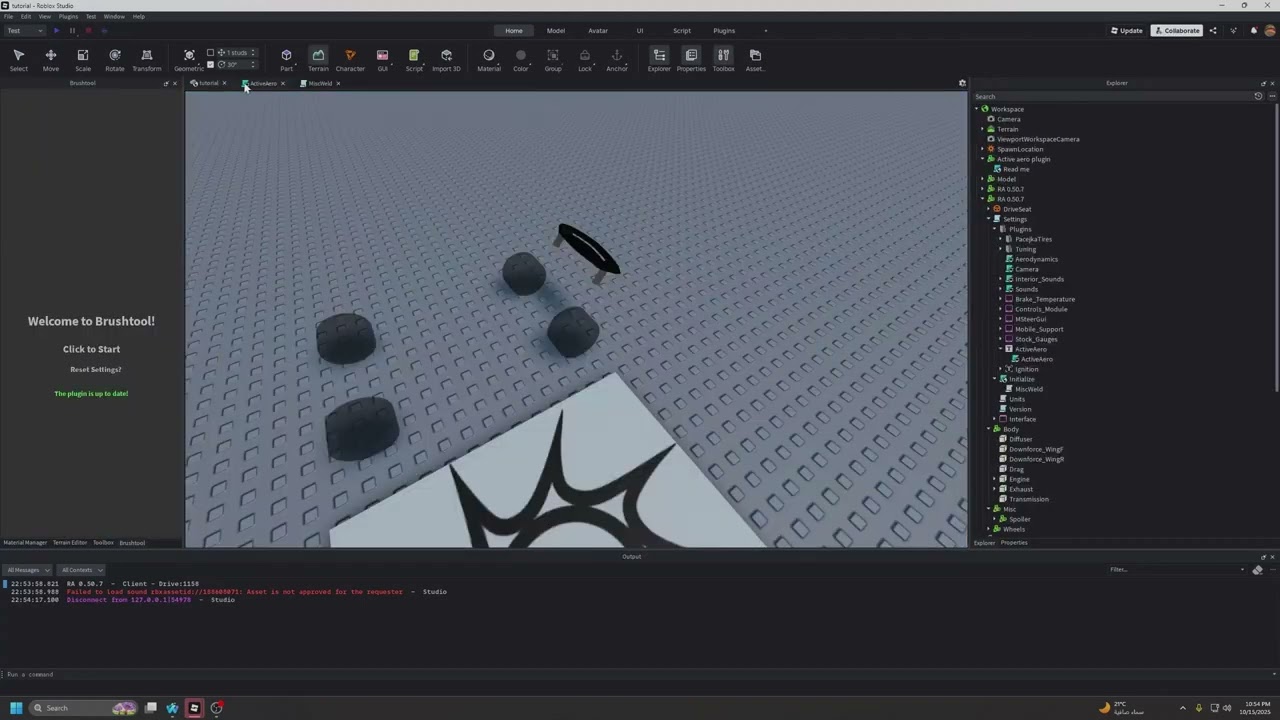
Task: Open Explorer filter history icon
Action: point(1258,96)
